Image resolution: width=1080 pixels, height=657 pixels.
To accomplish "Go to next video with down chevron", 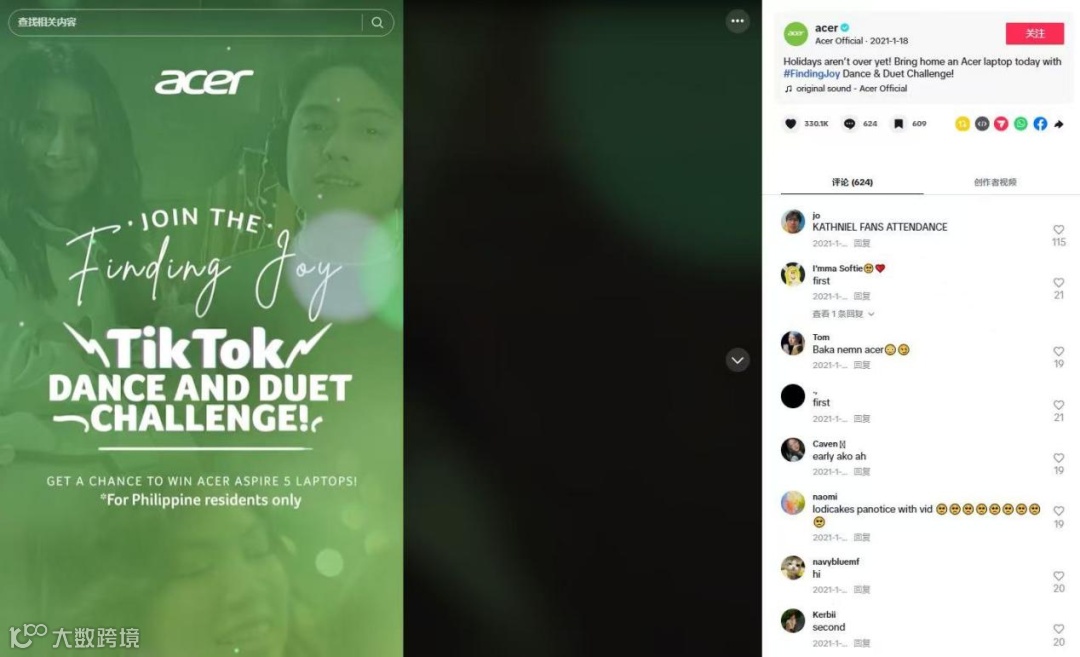I will click(737, 360).
